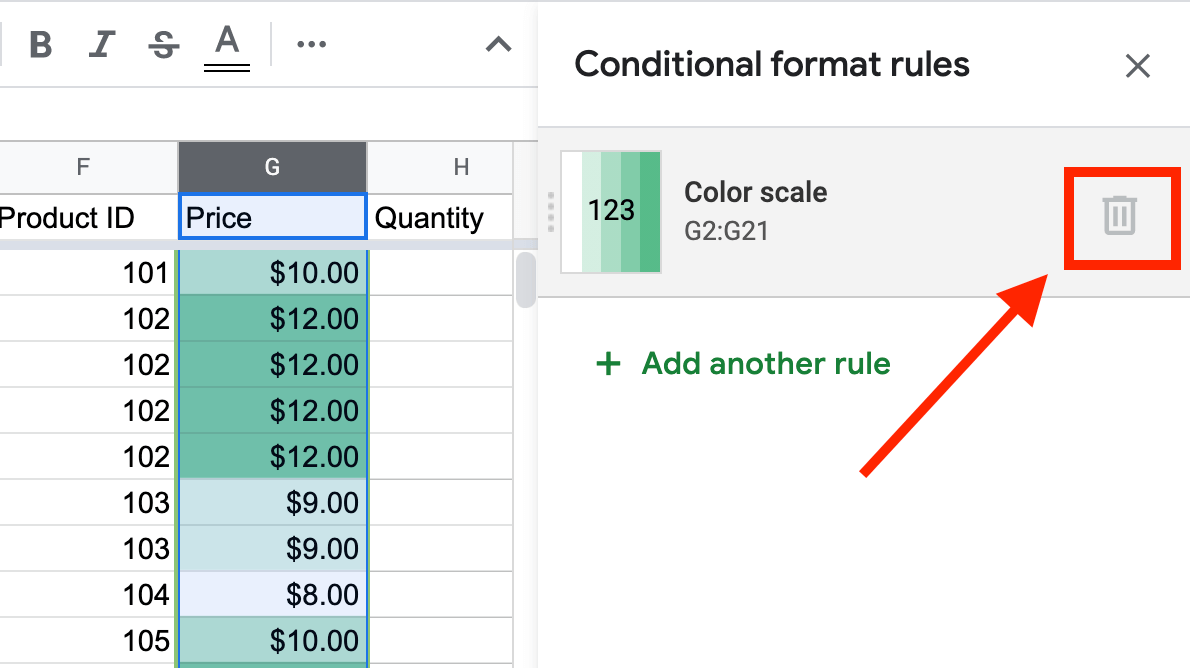Viewport: 1190px width, 668px height.
Task: Collapse the toolbar with the up chevron
Action: (497, 44)
